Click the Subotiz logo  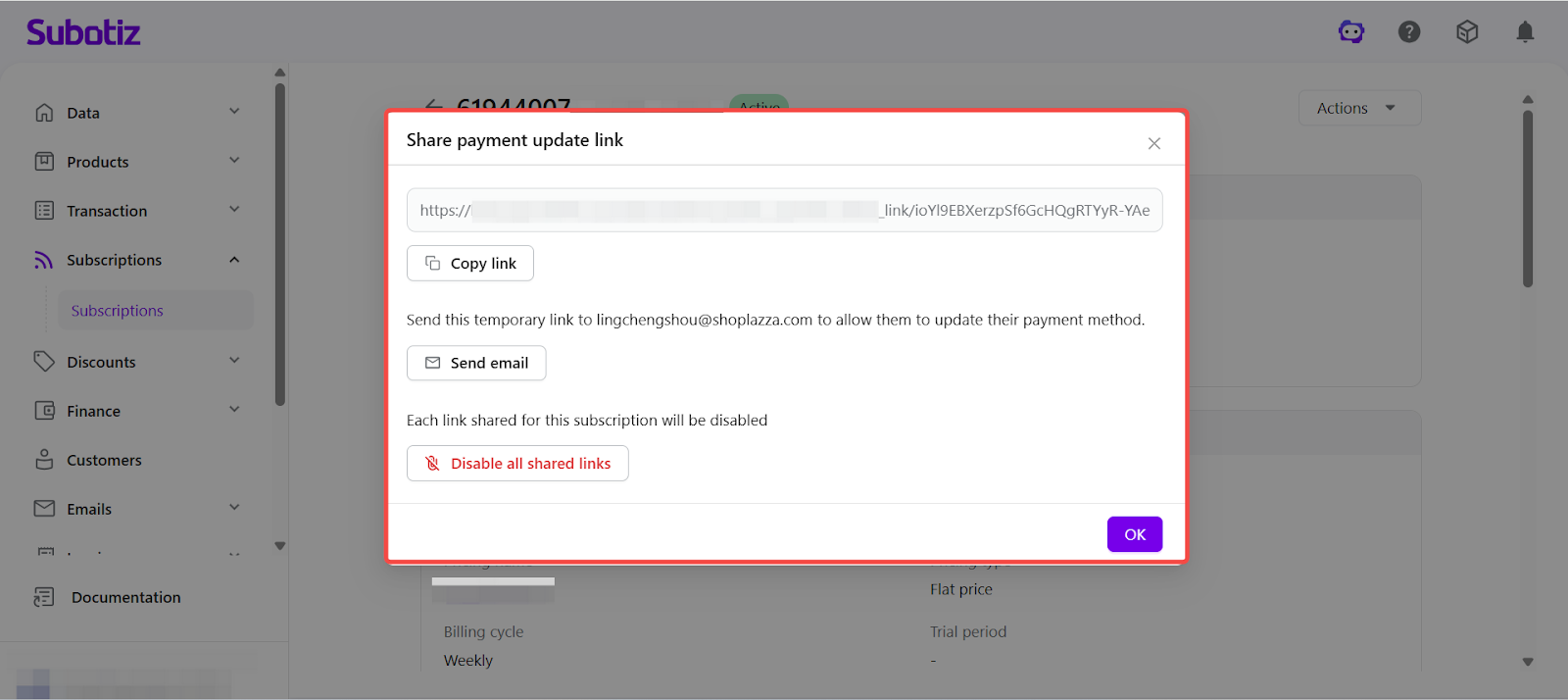83,32
